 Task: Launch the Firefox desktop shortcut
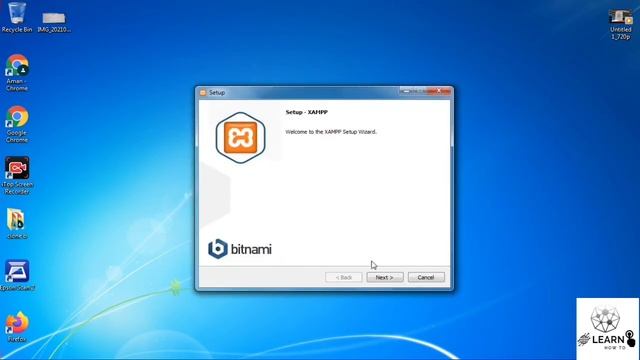[17, 327]
